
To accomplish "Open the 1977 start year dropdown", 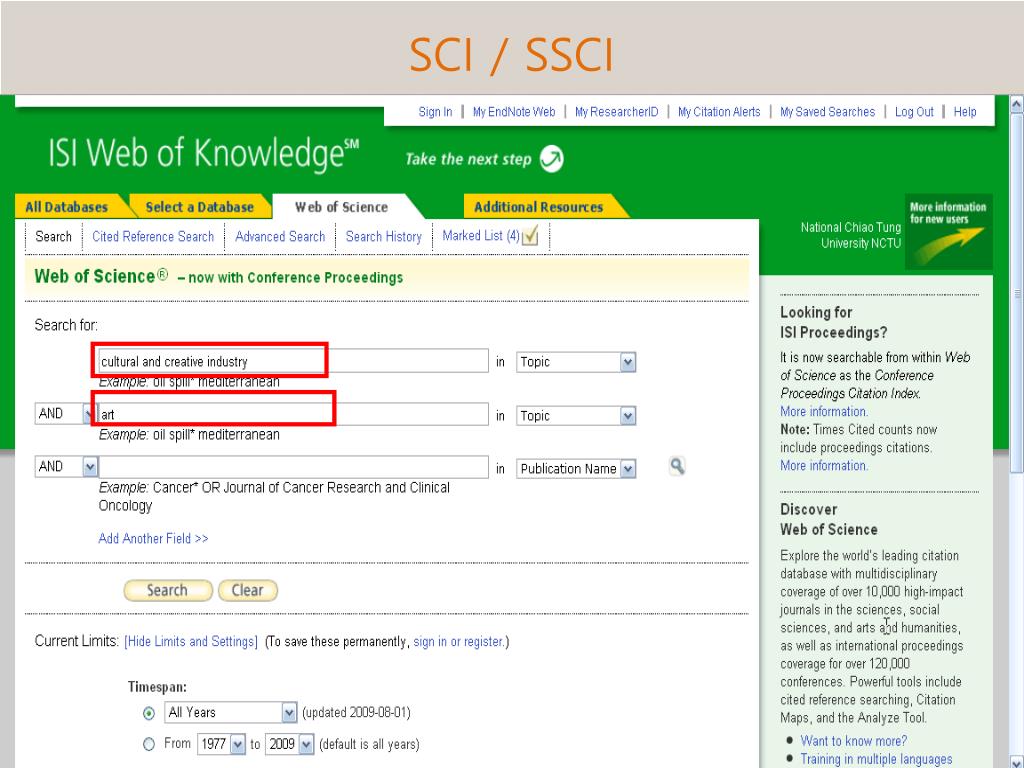I will (x=238, y=744).
